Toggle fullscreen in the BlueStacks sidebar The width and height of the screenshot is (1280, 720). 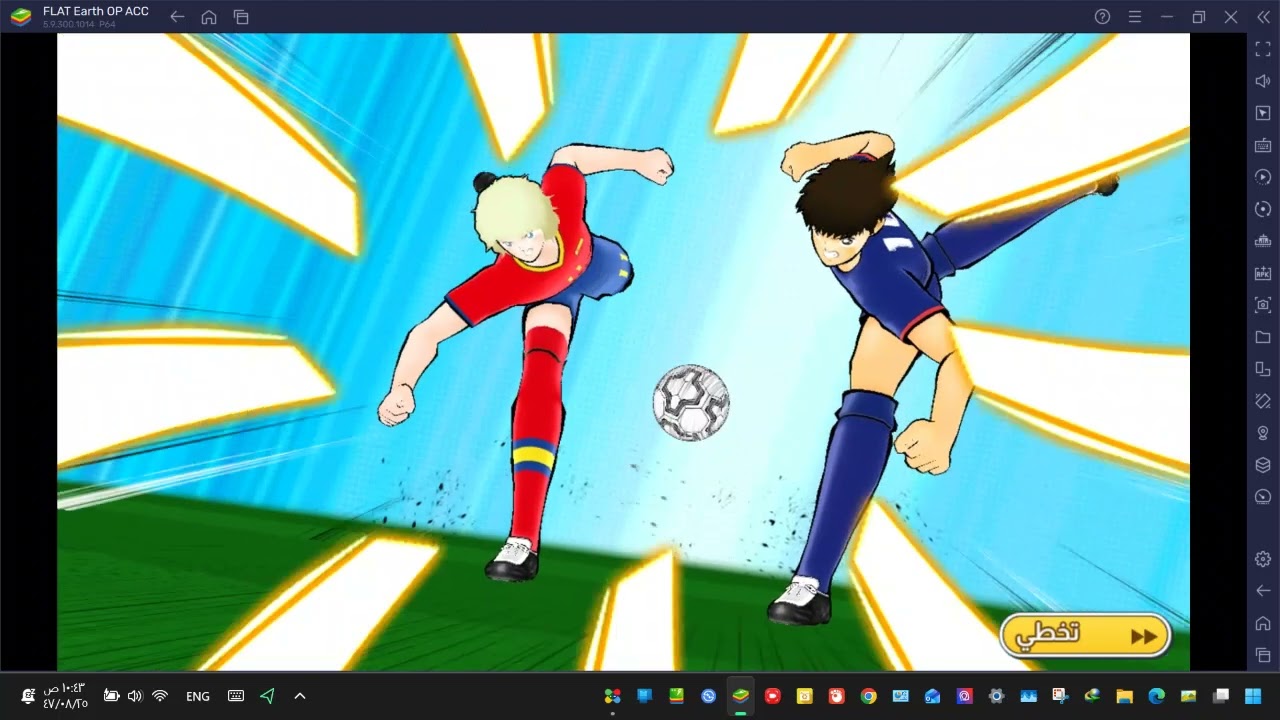[x=1263, y=48]
